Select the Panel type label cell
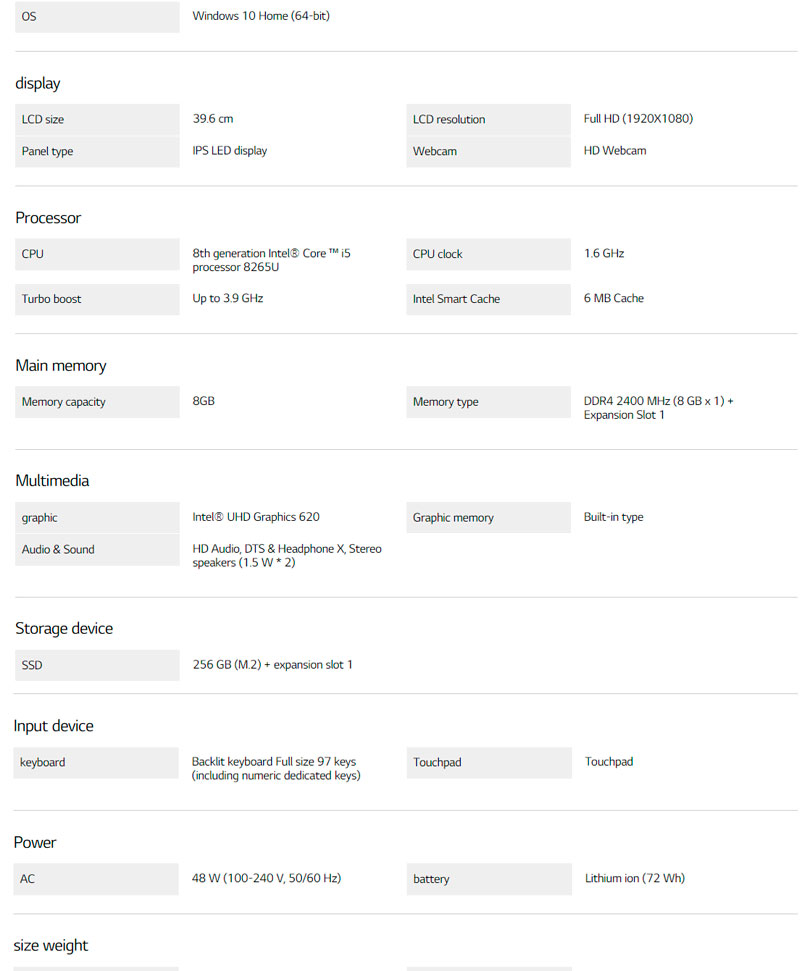The image size is (800, 971). click(x=96, y=152)
